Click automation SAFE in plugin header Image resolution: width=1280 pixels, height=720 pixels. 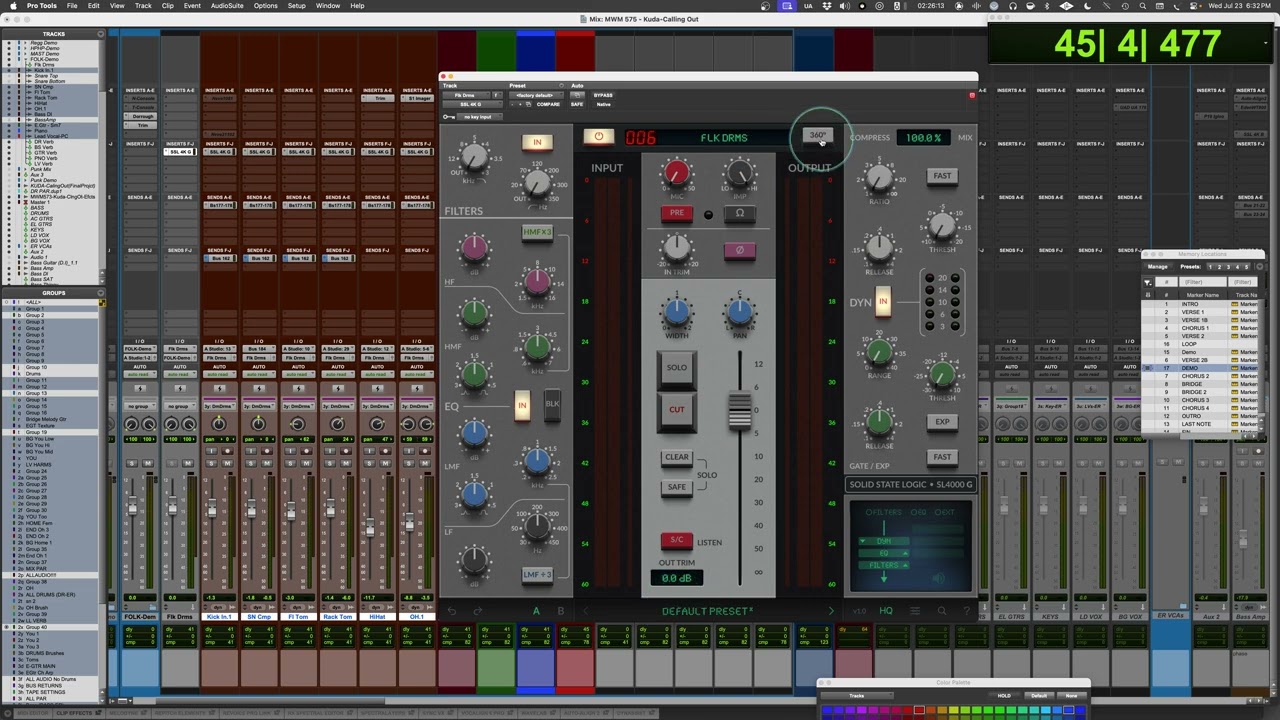point(577,104)
